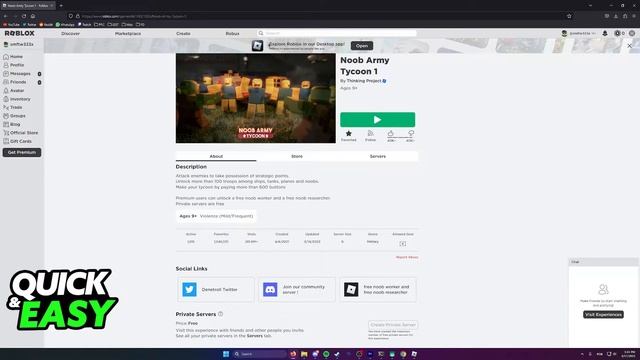Viewport: 640px width, 360px height.
Task: Open the notifications bell in header
Action: 605,33
